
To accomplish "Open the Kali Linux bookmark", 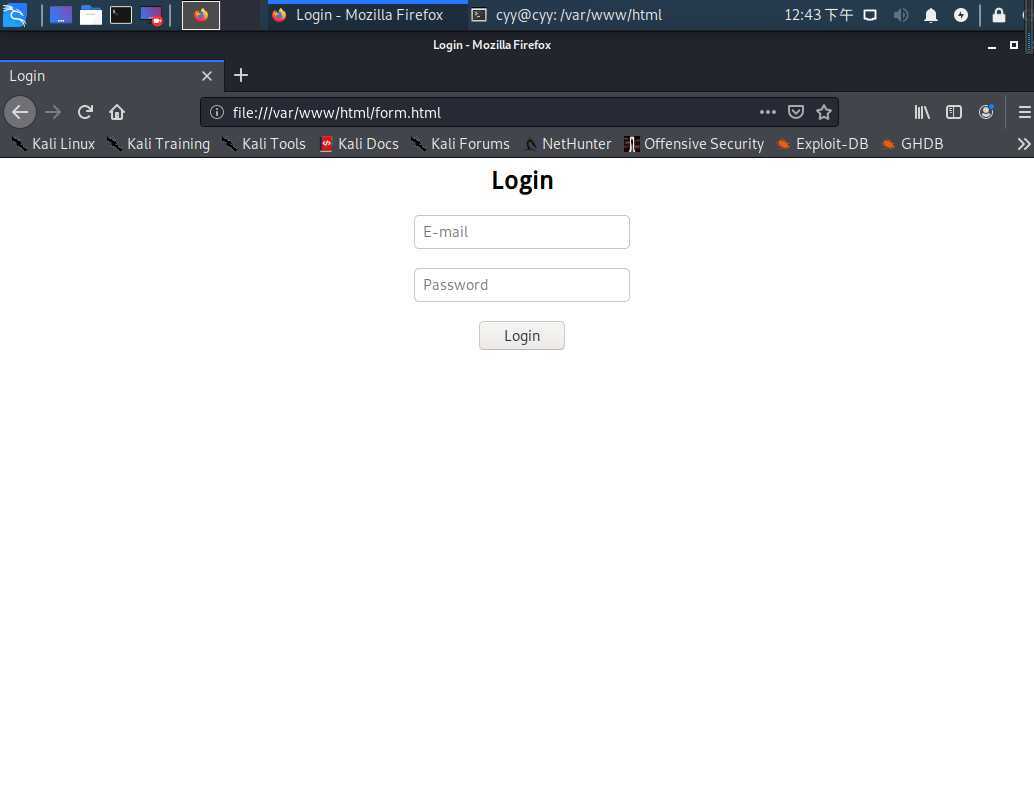I will pyautogui.click(x=53, y=144).
